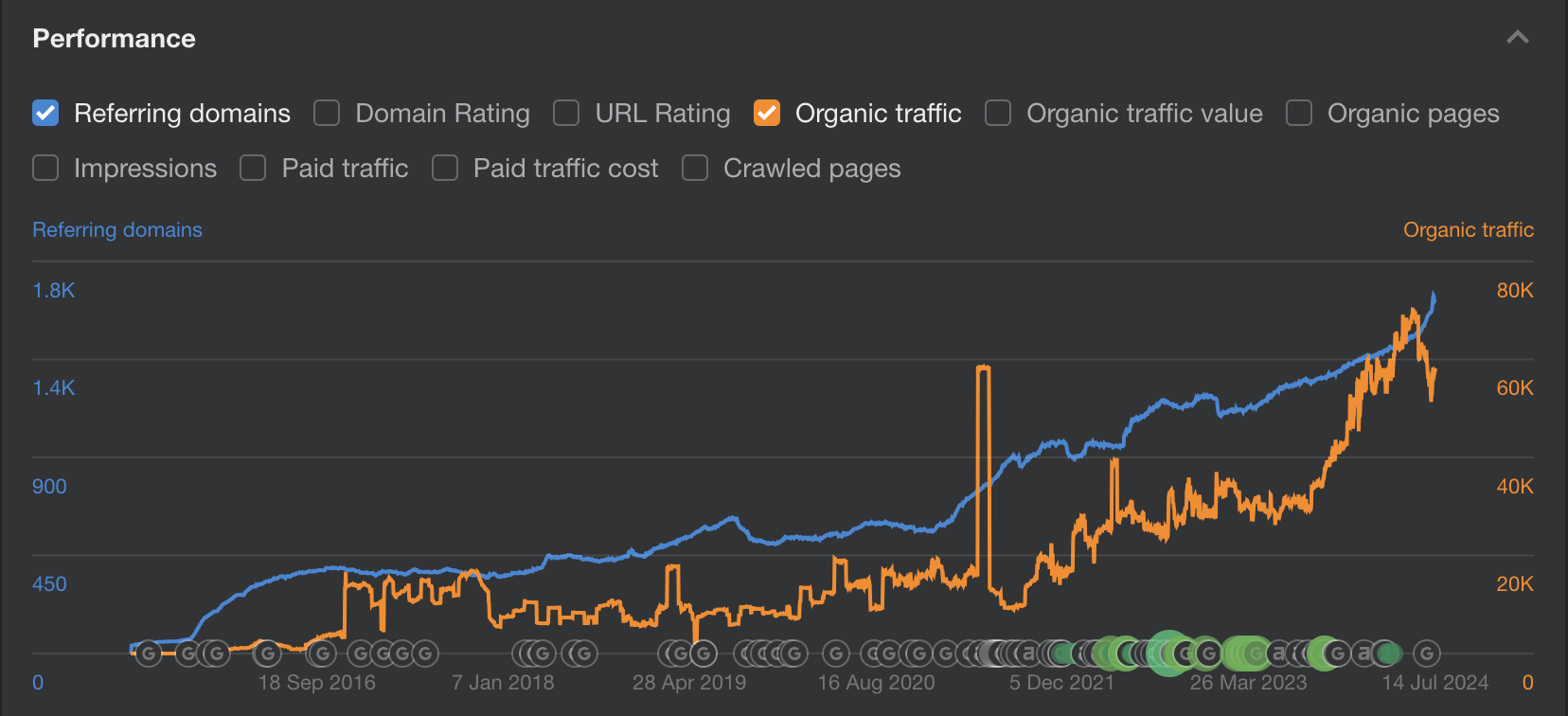Collapse the Performance panel chevron
1568x716 pixels.
coord(1517,38)
